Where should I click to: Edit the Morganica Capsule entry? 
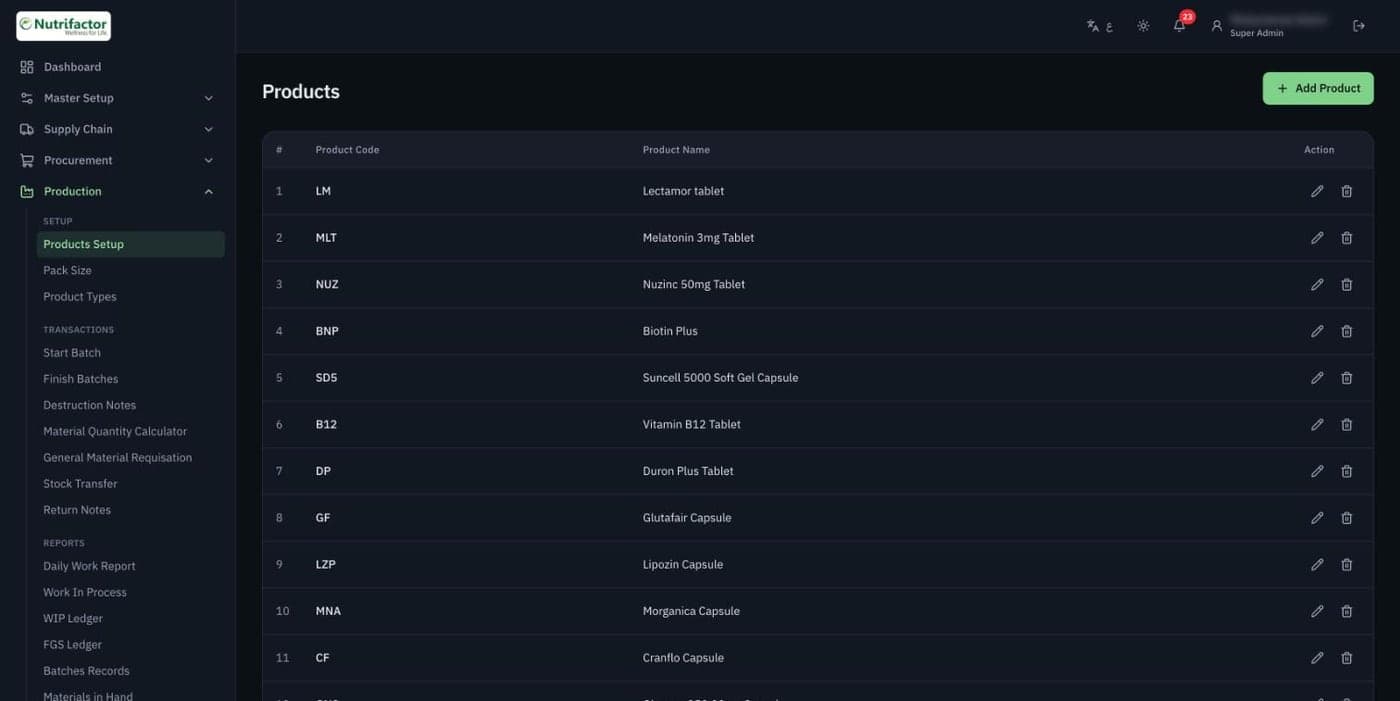[1317, 611]
